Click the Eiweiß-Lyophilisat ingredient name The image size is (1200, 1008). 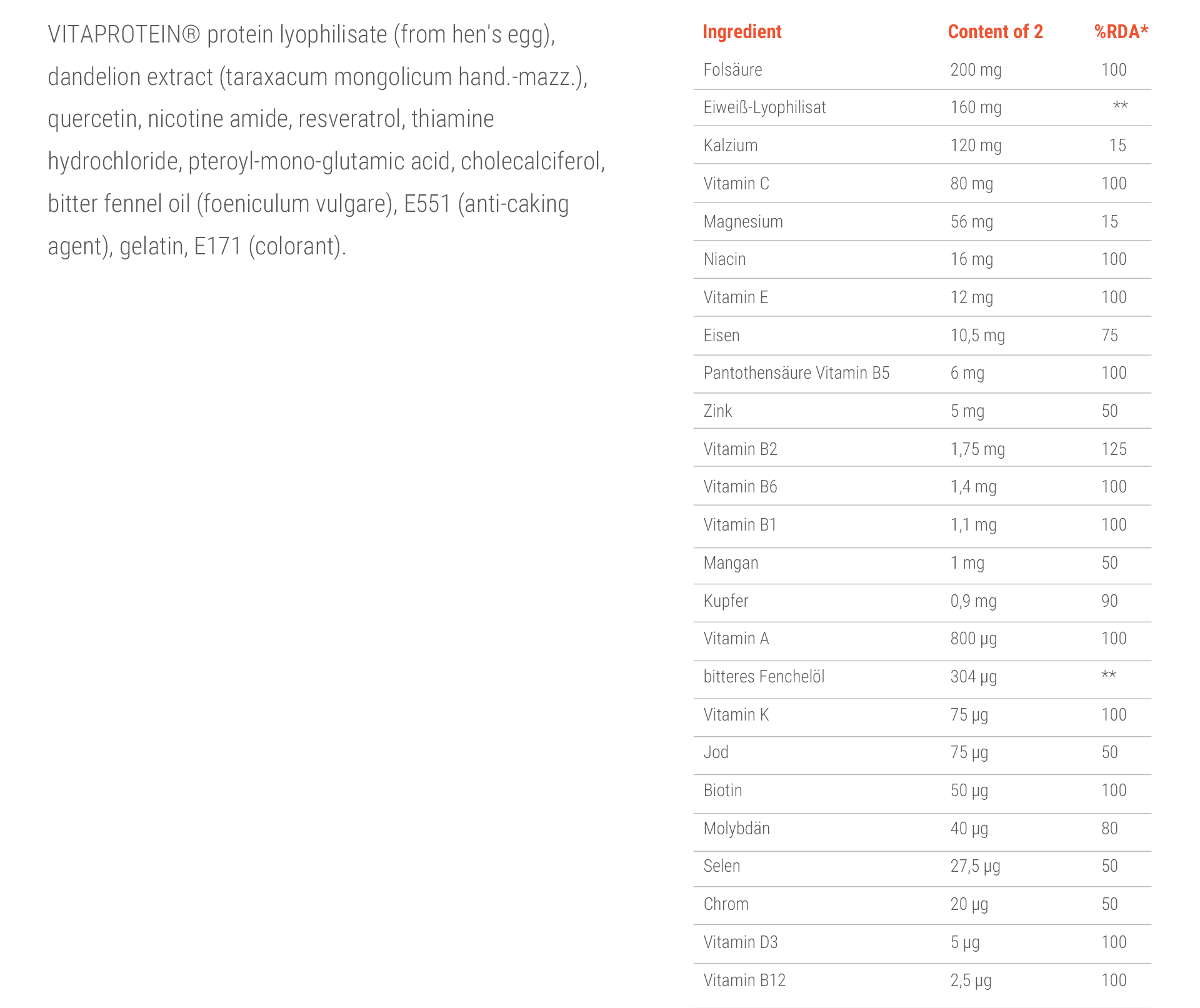coord(764,107)
